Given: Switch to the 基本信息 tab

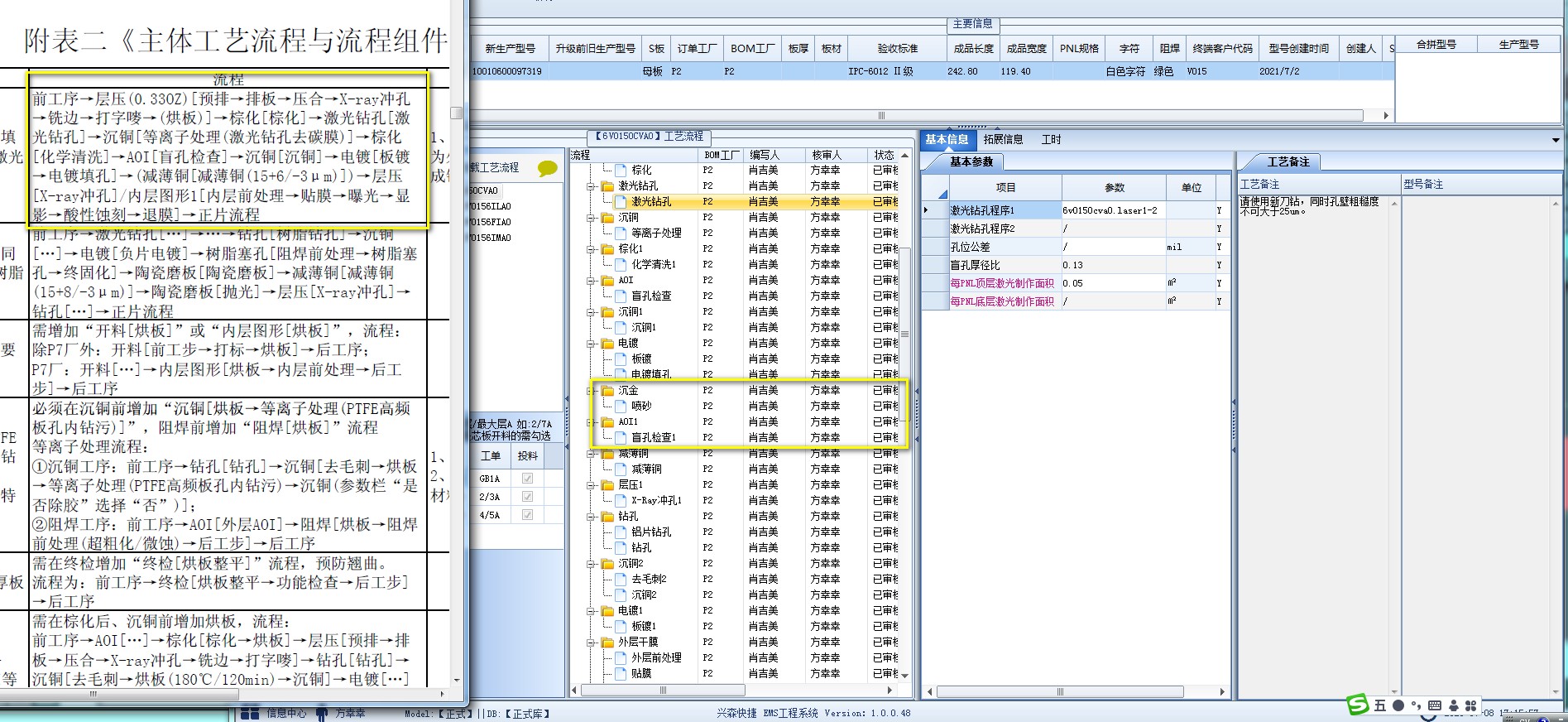Looking at the screenshot, I should [x=947, y=140].
